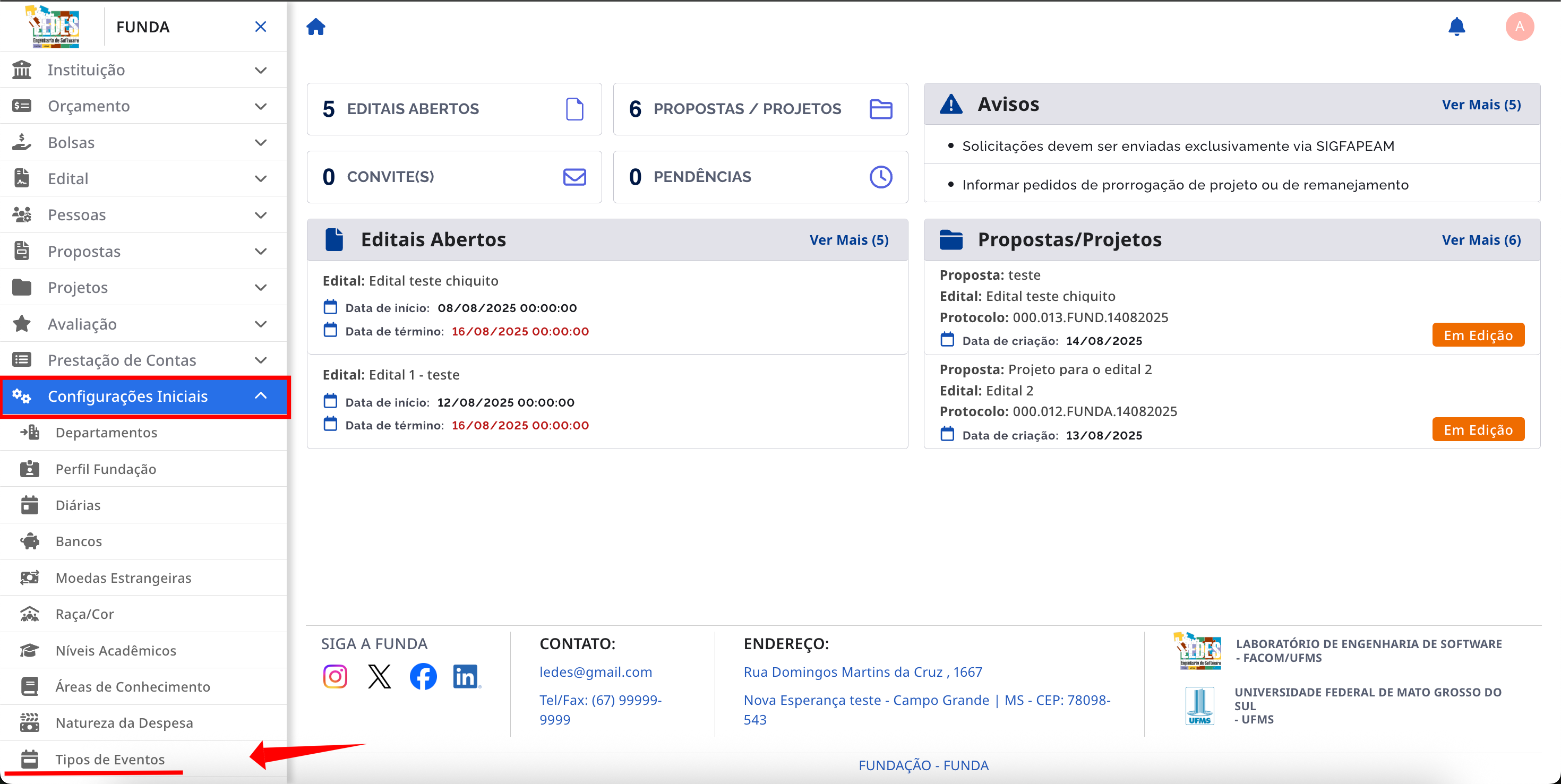
Task: Click the Home icon in top bar
Action: point(316,27)
